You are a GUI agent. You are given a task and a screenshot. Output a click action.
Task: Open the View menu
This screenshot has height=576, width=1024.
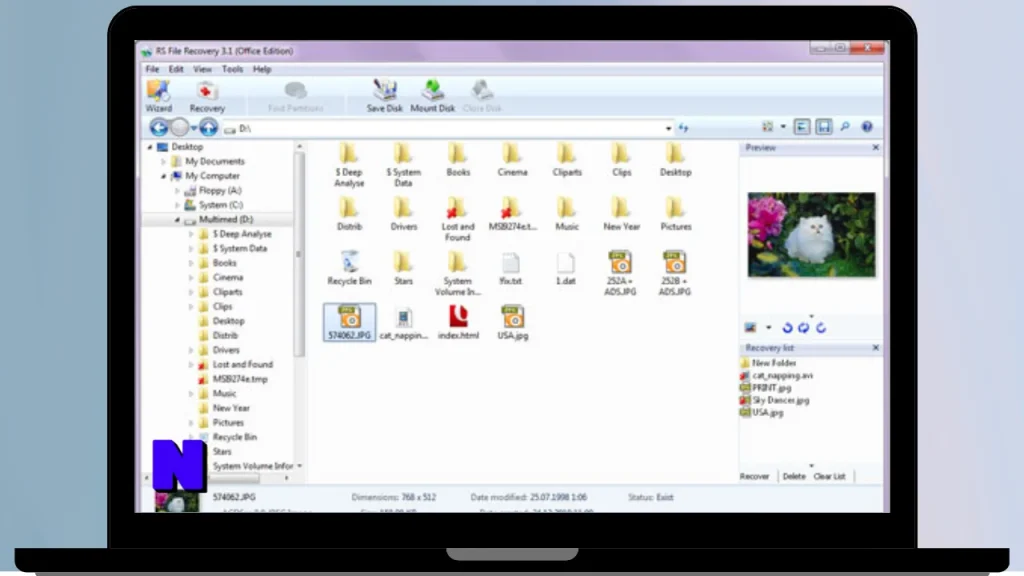coord(202,69)
